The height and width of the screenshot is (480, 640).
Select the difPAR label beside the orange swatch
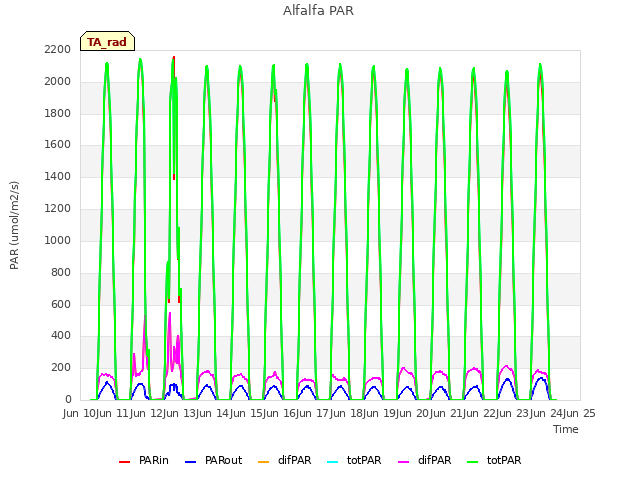[x=294, y=460]
